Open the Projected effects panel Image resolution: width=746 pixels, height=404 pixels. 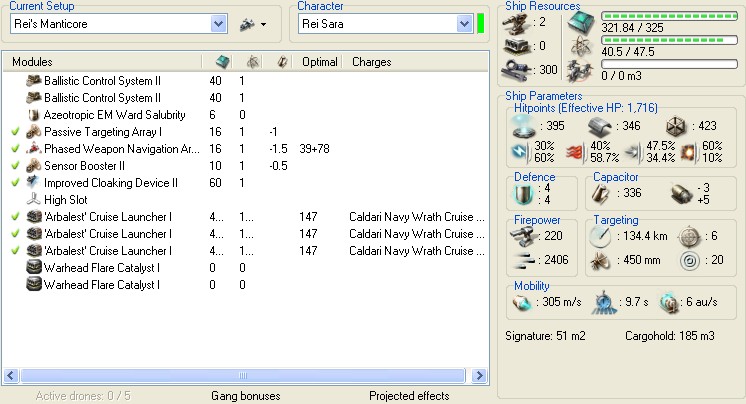click(x=409, y=396)
